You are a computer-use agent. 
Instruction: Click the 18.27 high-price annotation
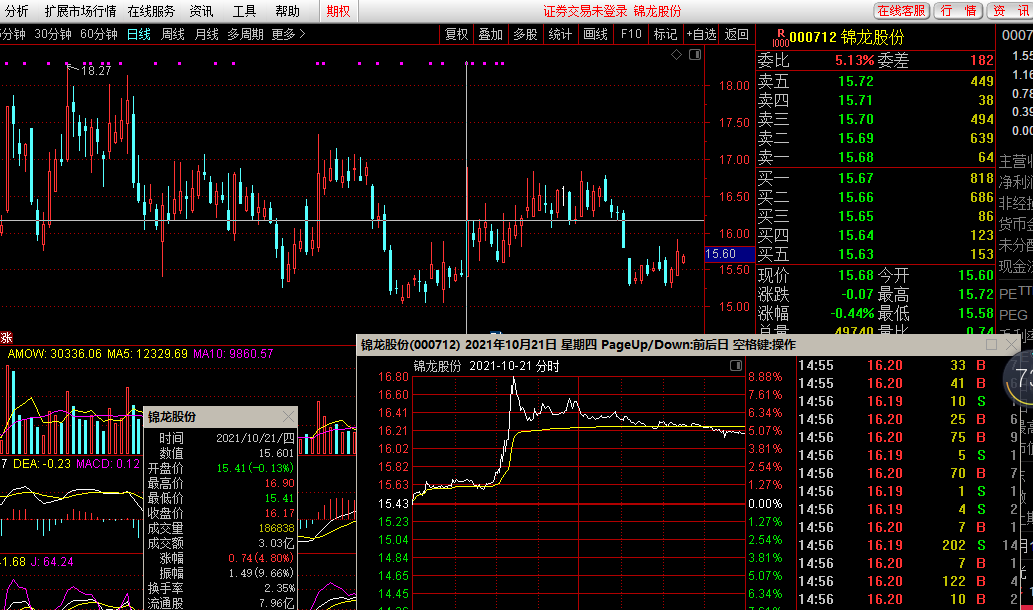96,70
